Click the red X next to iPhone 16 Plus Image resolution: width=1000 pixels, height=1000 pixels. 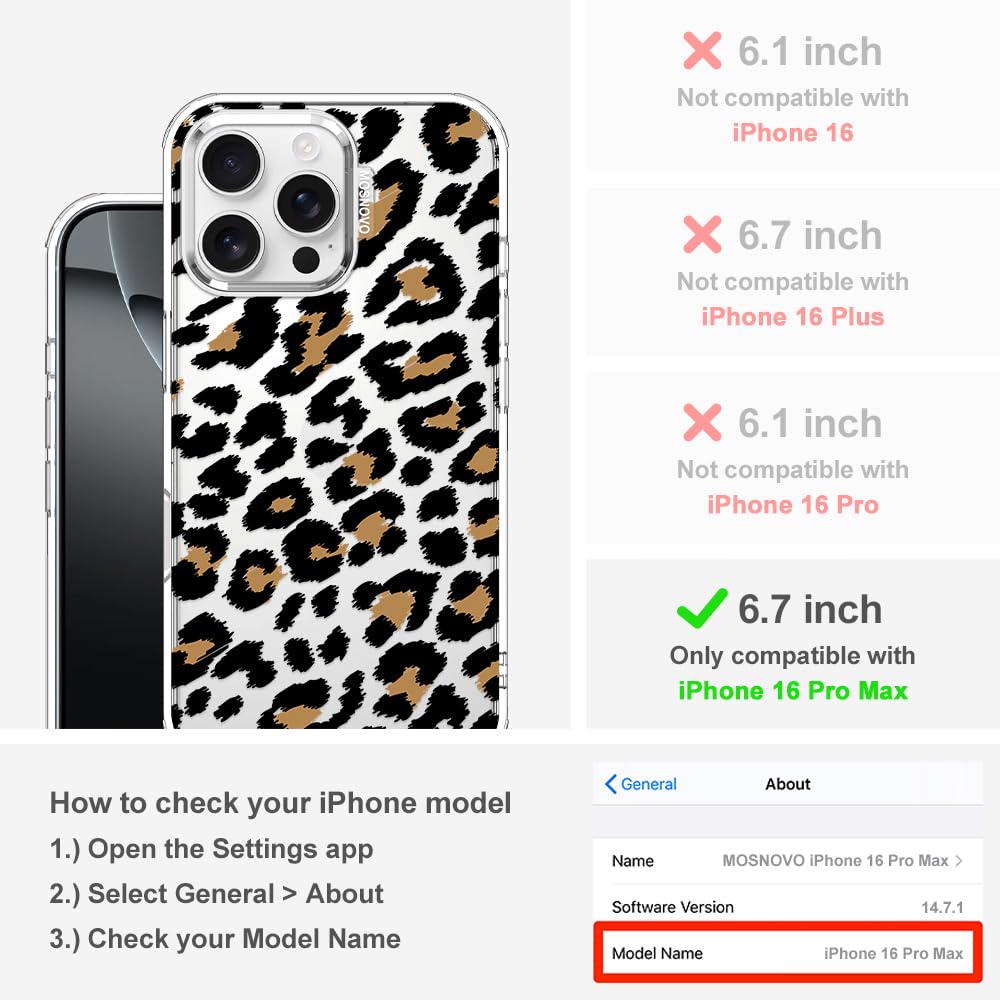tap(702, 234)
